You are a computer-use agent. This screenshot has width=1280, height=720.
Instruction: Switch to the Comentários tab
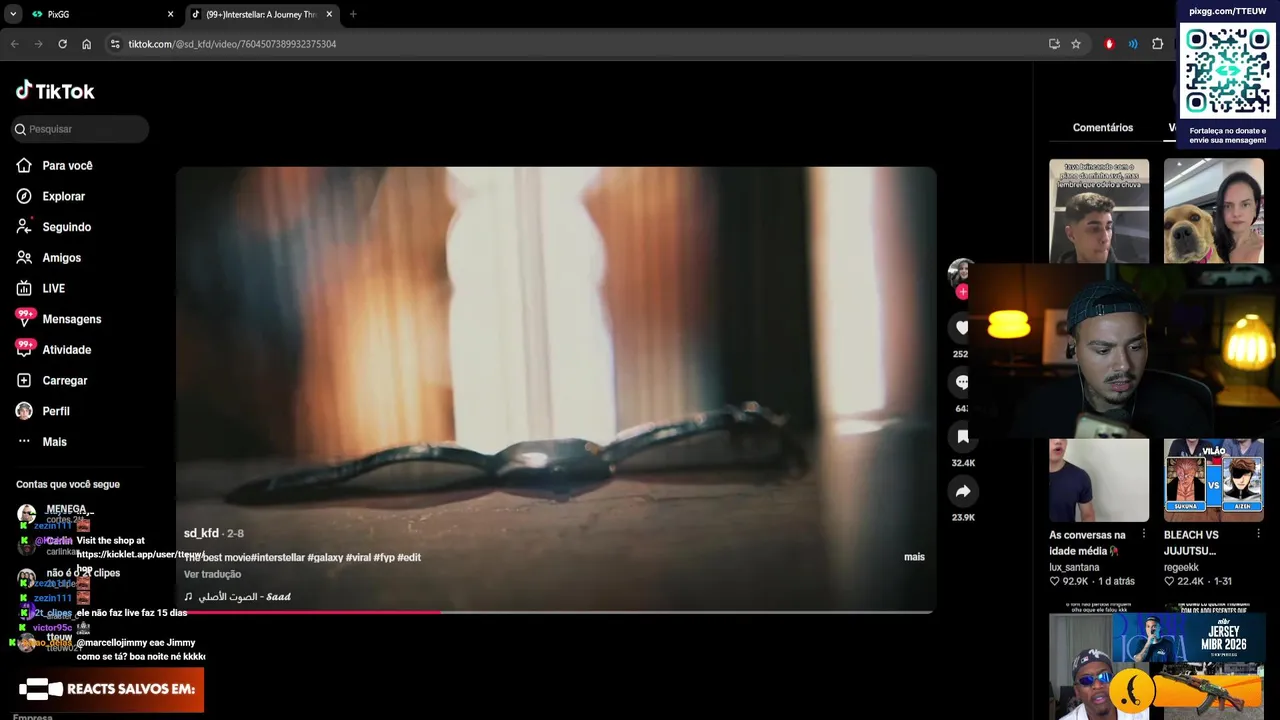[1103, 128]
